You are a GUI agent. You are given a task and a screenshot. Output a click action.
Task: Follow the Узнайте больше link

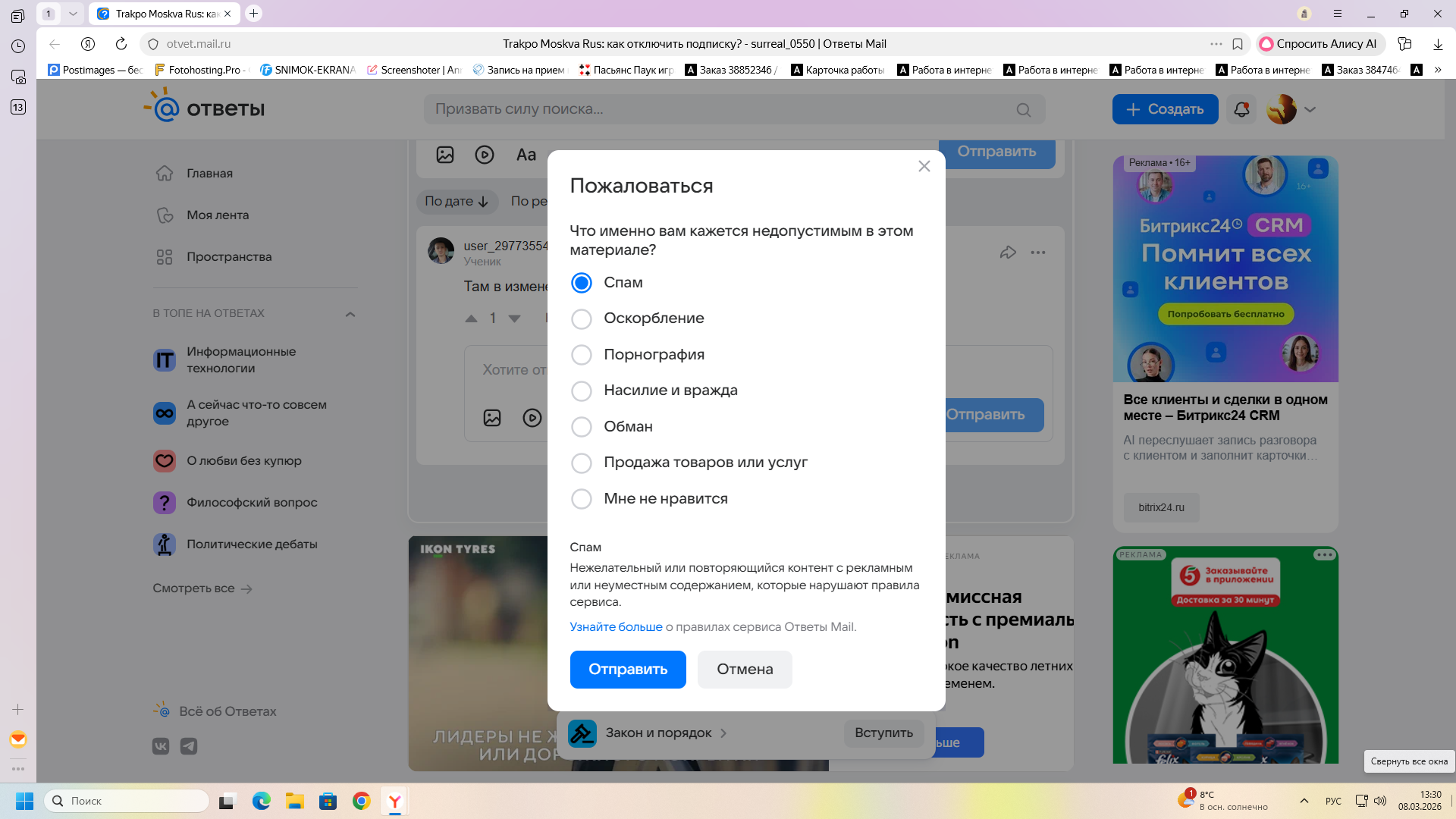pyautogui.click(x=616, y=627)
